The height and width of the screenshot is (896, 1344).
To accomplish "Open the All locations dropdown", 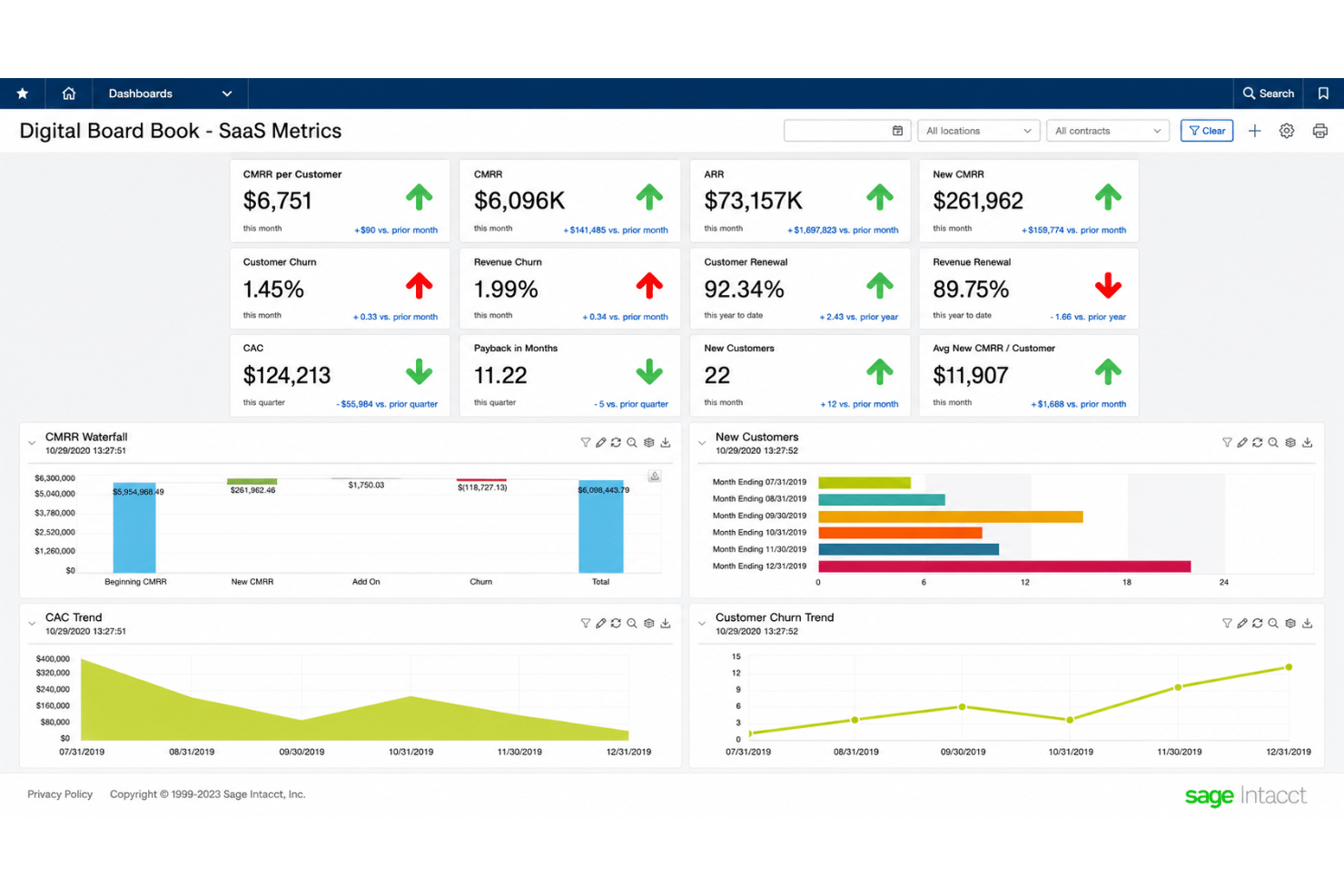I will click(x=978, y=131).
